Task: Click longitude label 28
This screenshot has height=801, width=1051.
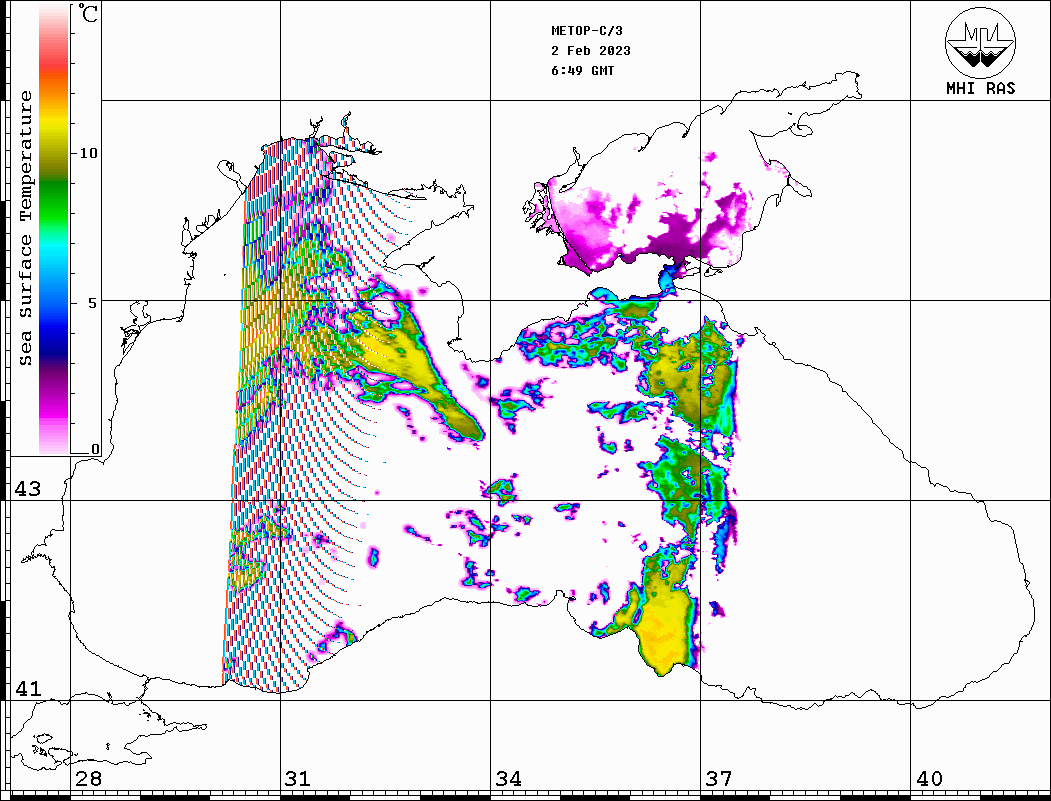Action: [88, 778]
